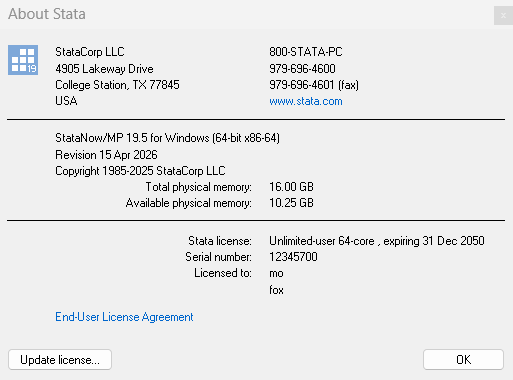Open the www.stata.com link
This screenshot has width=513, height=380.
coord(306,101)
